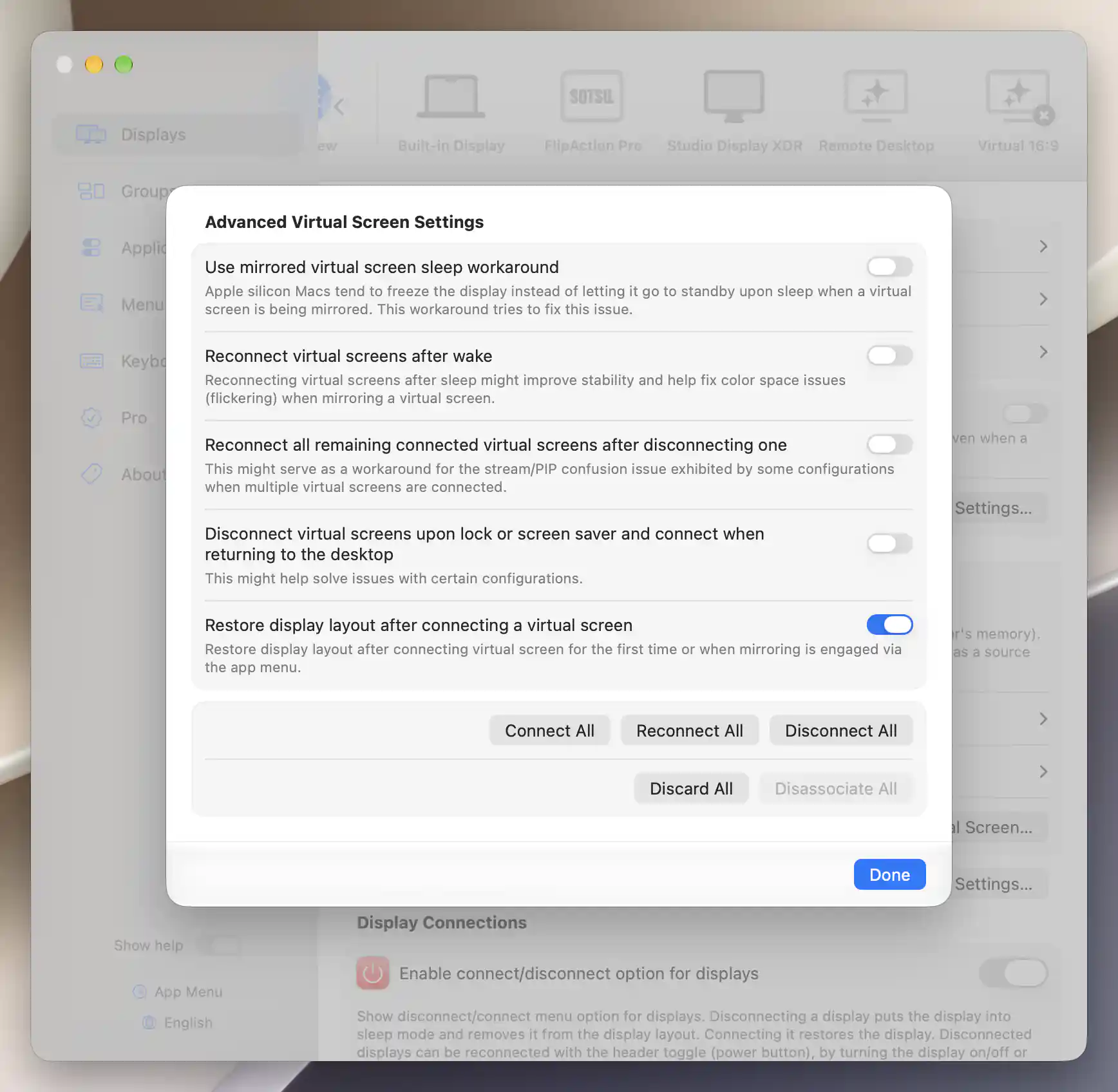
Task: Click the Disconnect All button
Action: pos(840,730)
